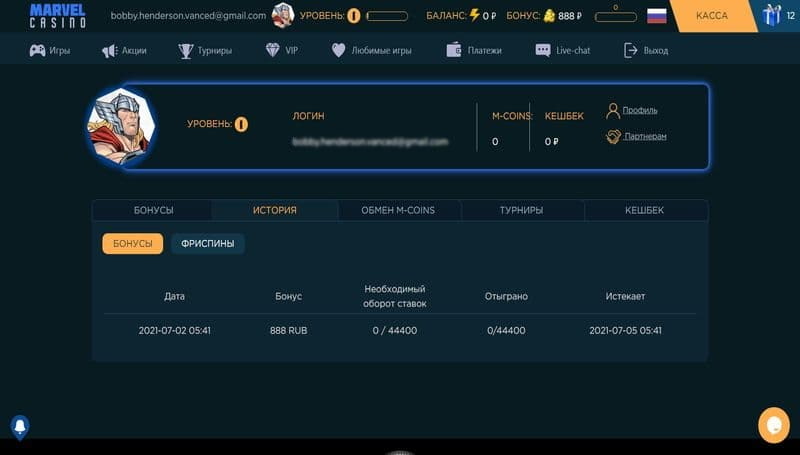Open Игры with gamepad icon
Viewport: 800px width, 455px height.
click(x=49, y=50)
